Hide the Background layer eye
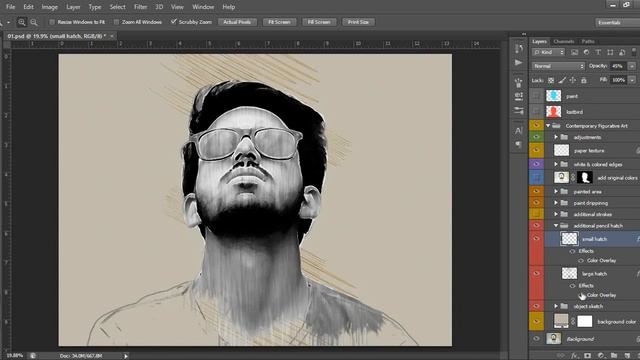The width and height of the screenshot is (640, 360). 536,338
